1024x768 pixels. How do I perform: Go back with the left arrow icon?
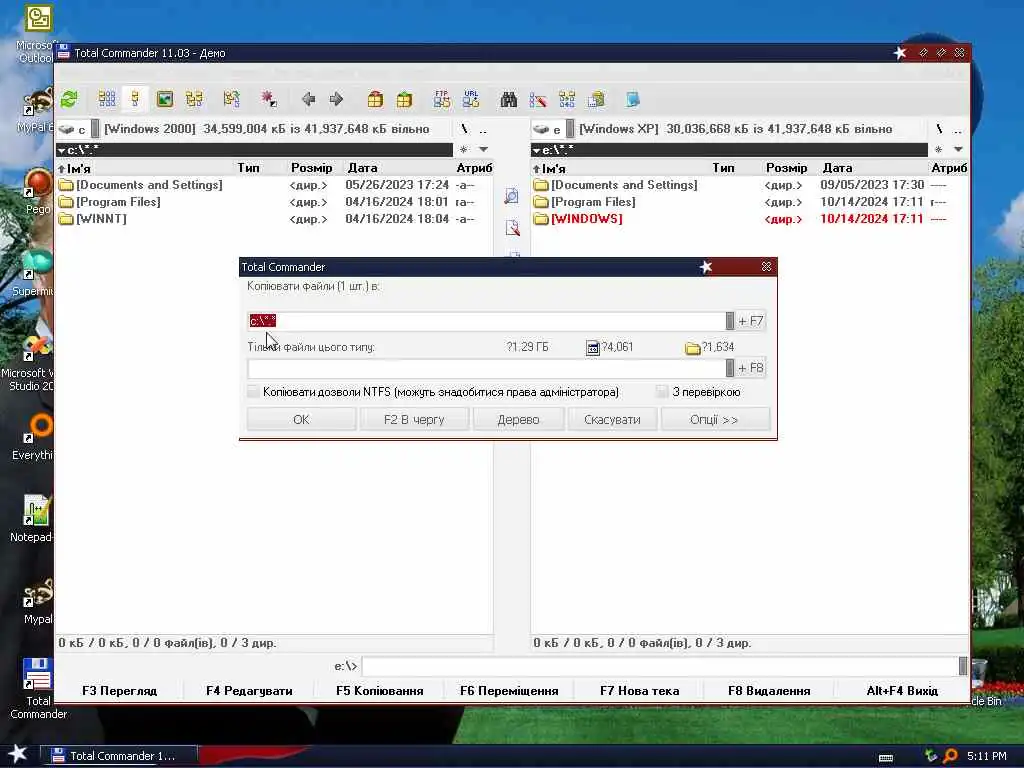tap(308, 99)
